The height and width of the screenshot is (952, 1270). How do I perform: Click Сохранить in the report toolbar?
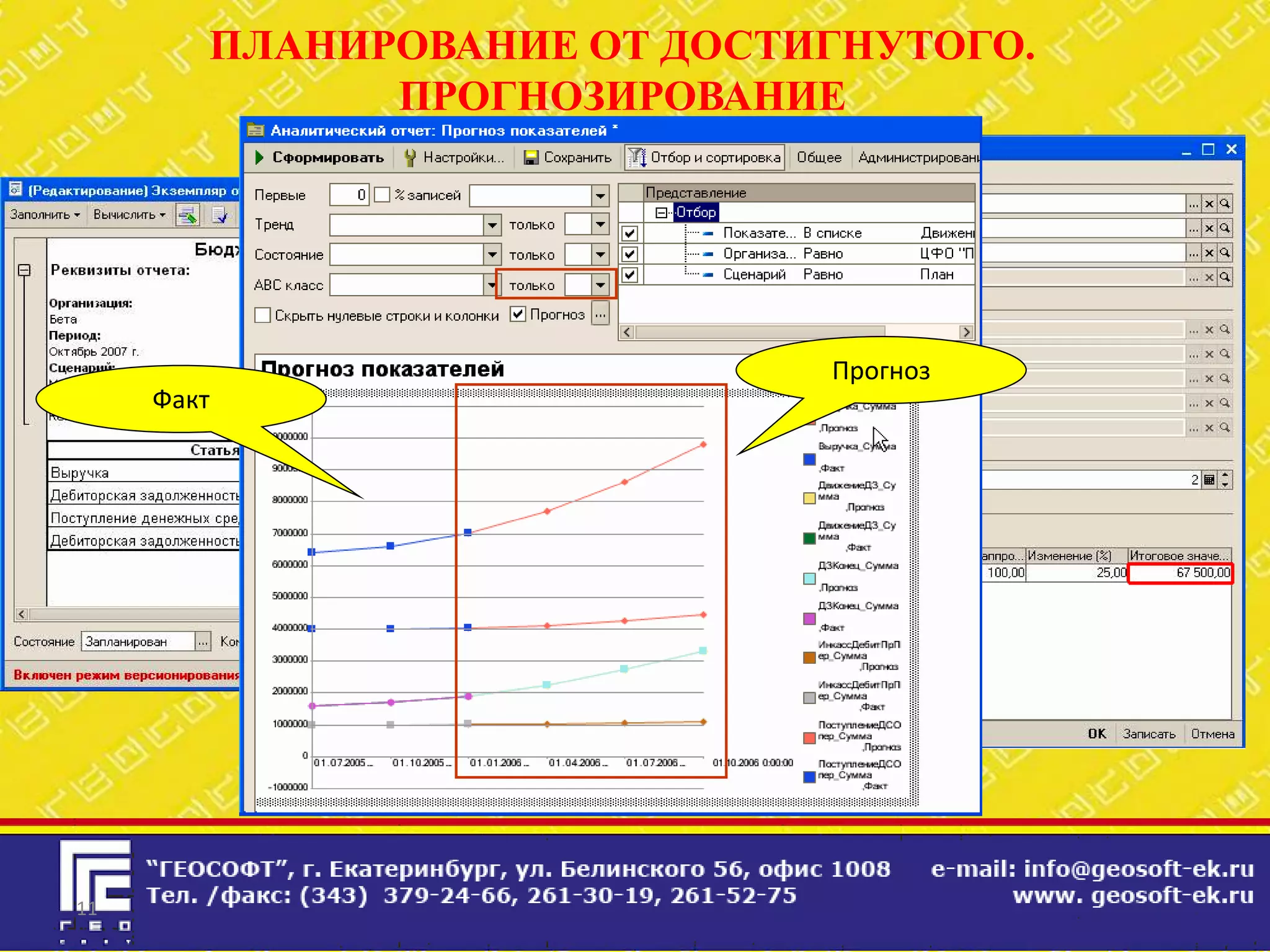pyautogui.click(x=567, y=157)
